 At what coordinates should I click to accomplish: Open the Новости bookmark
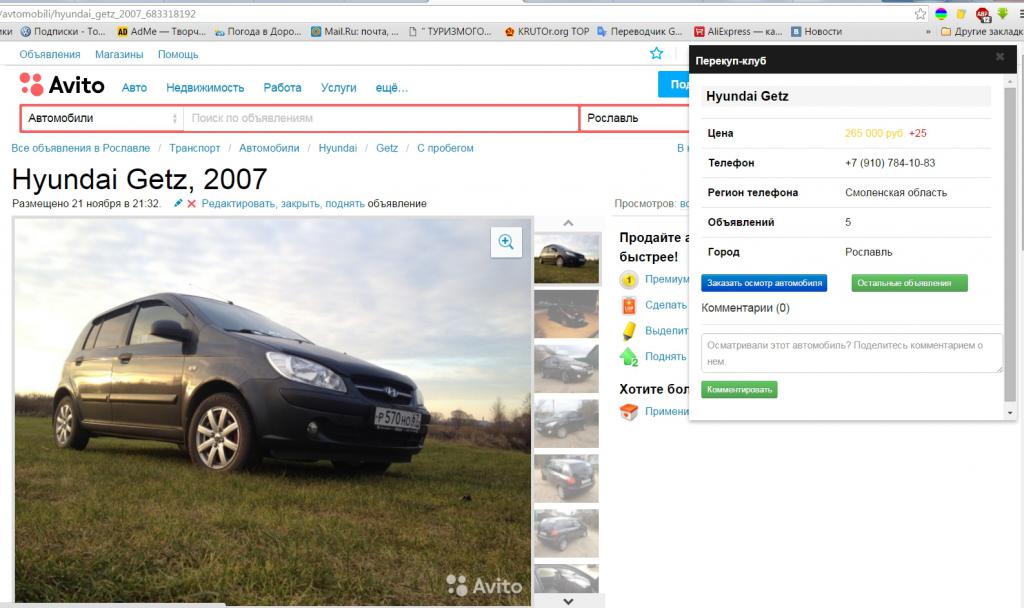point(816,31)
